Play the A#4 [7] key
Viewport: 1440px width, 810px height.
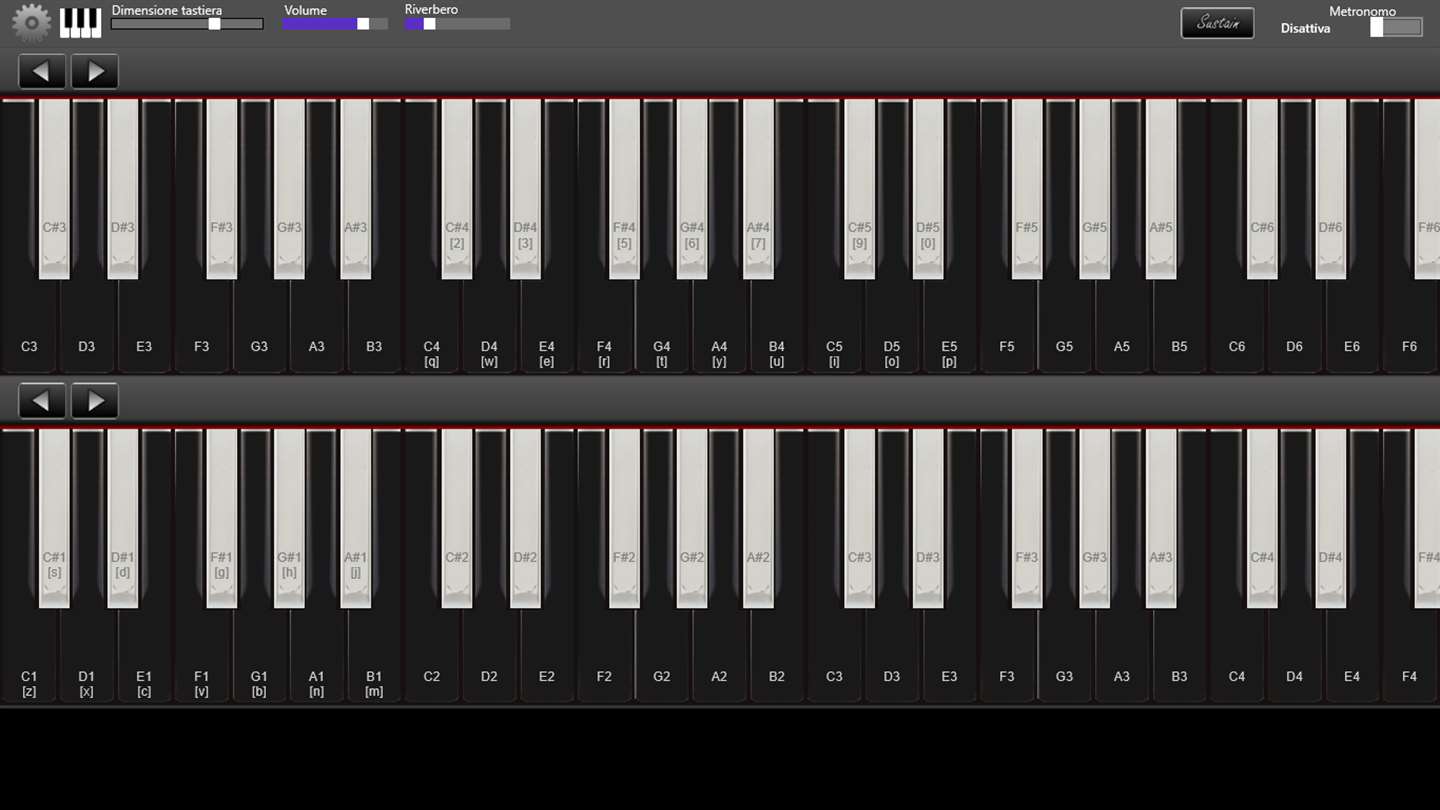[758, 189]
